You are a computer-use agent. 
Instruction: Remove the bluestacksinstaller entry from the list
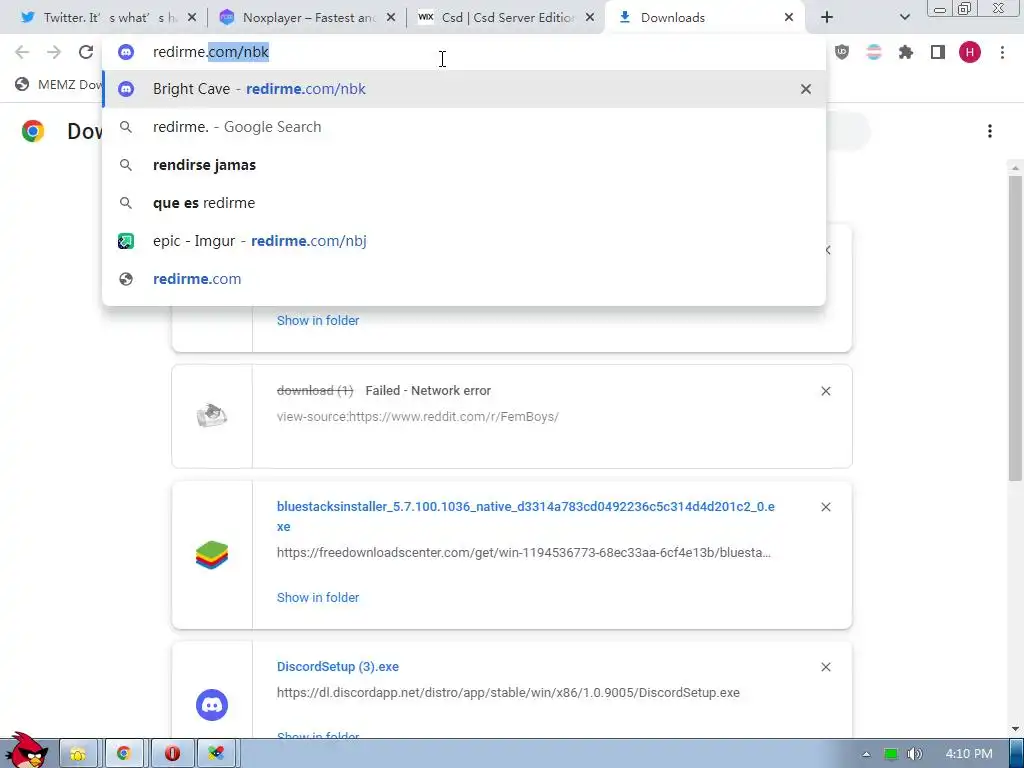point(825,507)
